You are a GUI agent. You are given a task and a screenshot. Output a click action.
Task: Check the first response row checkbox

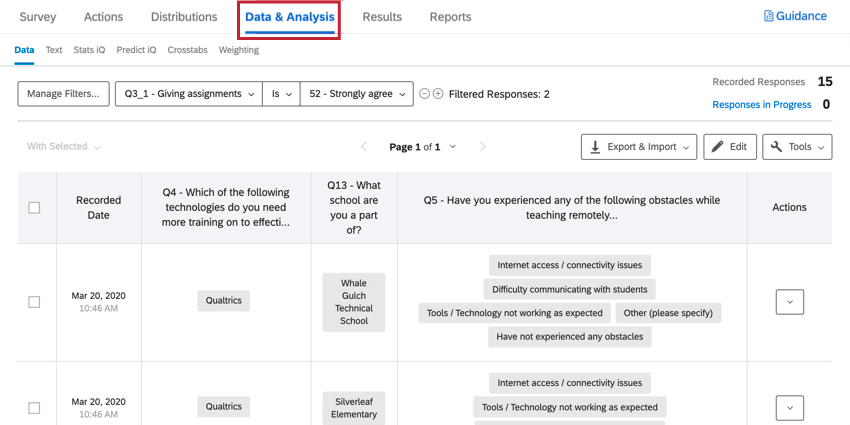pyautogui.click(x=34, y=302)
